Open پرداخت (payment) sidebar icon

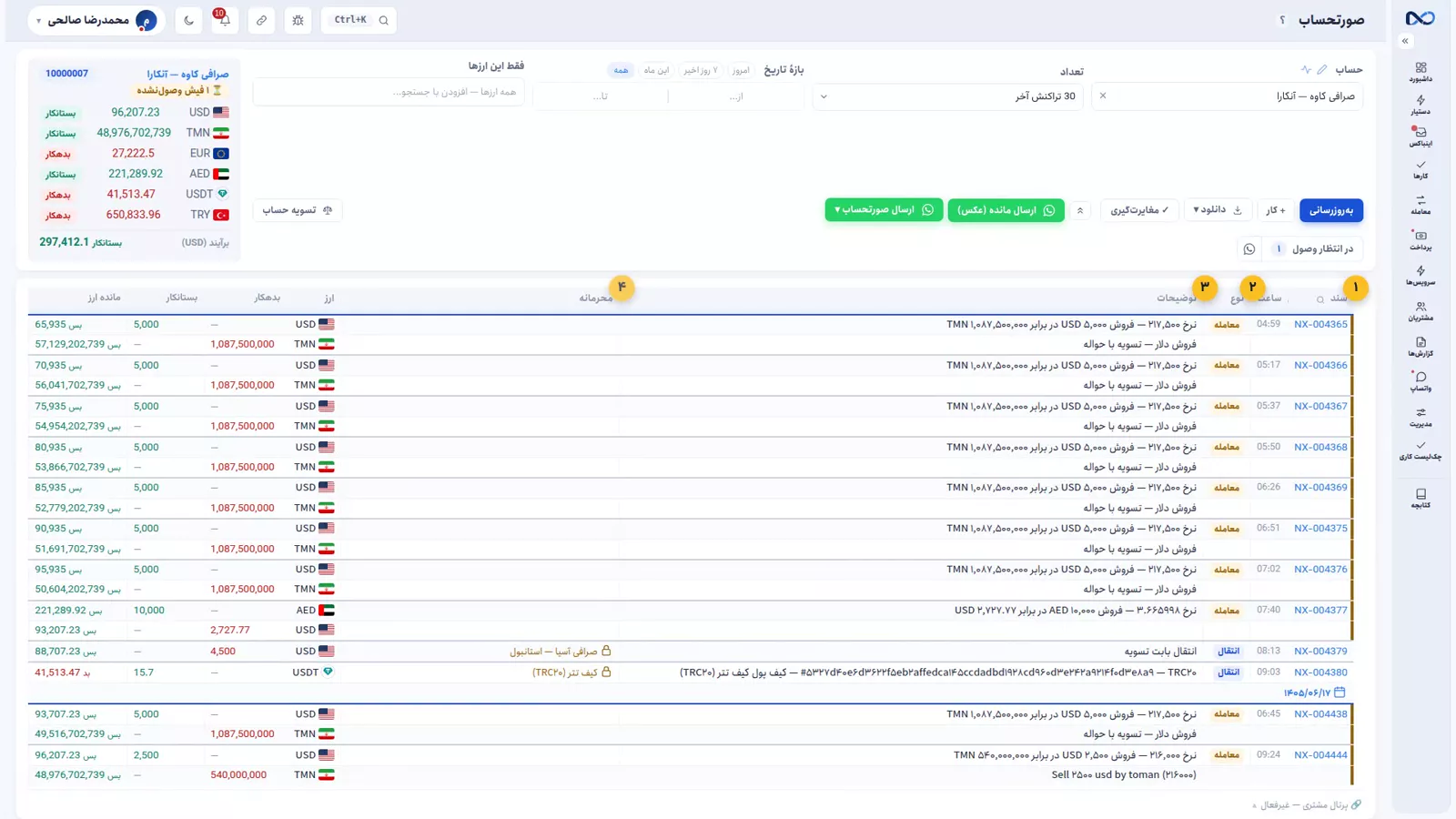pos(1421,240)
